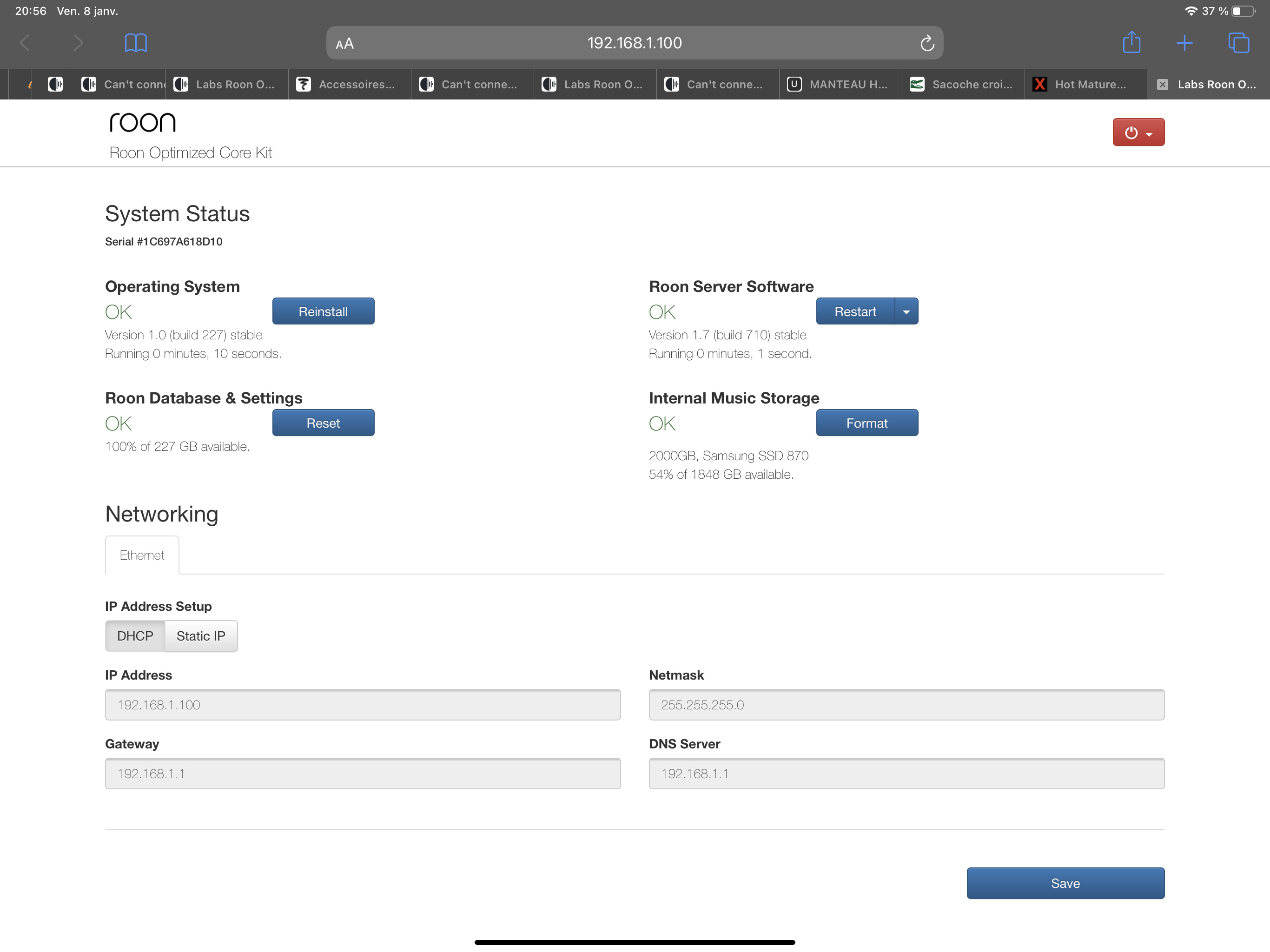The width and height of the screenshot is (1270, 952).
Task: Select the Labs Roon O... tab left of Accessoires
Action: click(x=227, y=85)
